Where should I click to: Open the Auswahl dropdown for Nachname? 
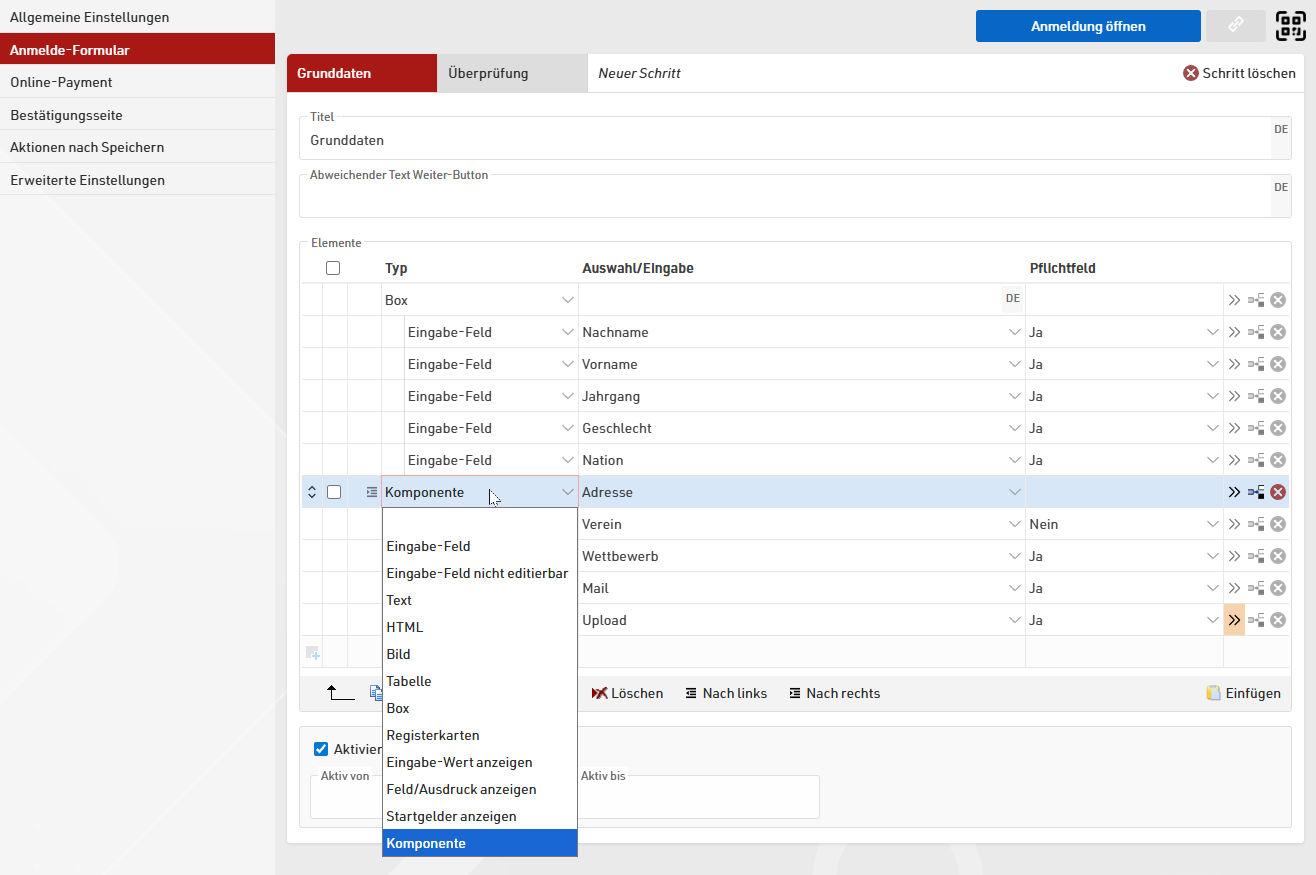click(1014, 332)
